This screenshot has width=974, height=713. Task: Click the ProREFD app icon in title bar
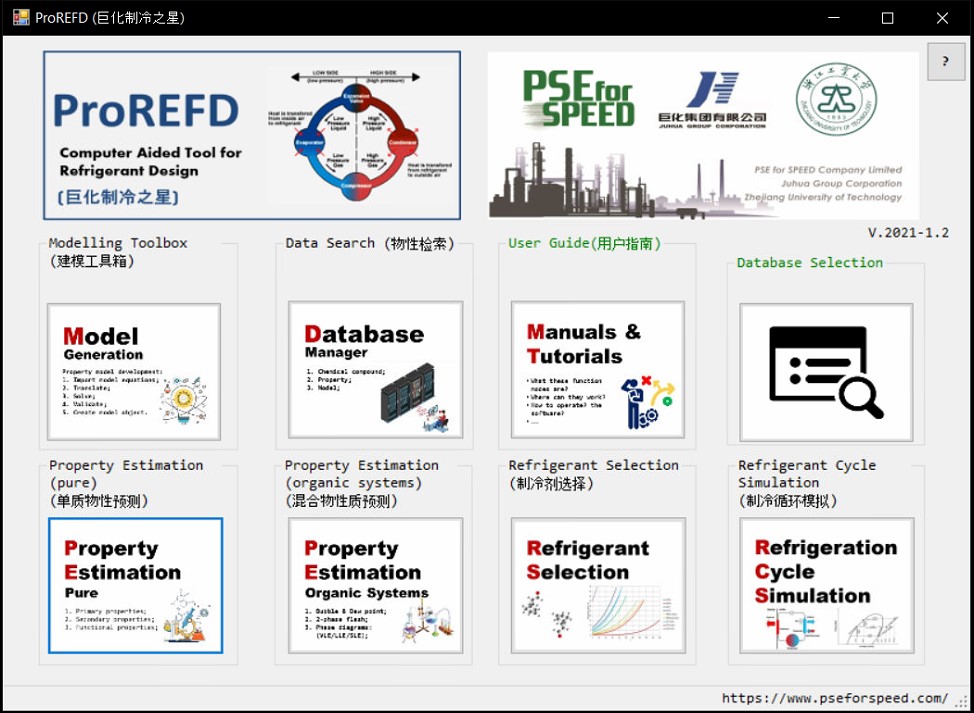coord(20,17)
